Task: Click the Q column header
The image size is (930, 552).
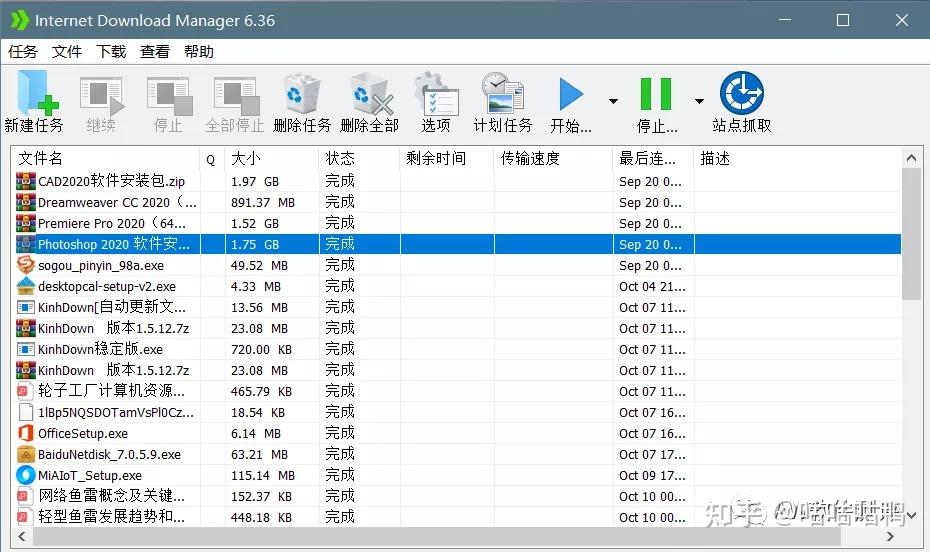Action: (x=212, y=158)
